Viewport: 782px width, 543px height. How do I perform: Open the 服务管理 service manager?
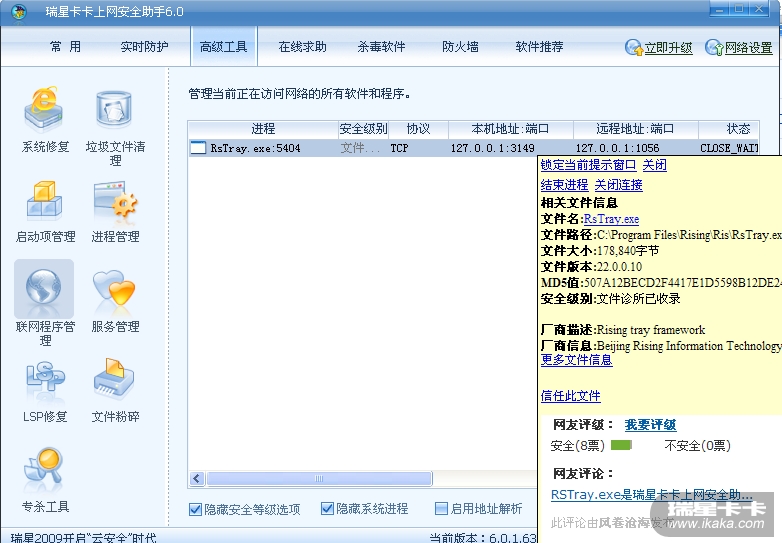[x=115, y=302]
